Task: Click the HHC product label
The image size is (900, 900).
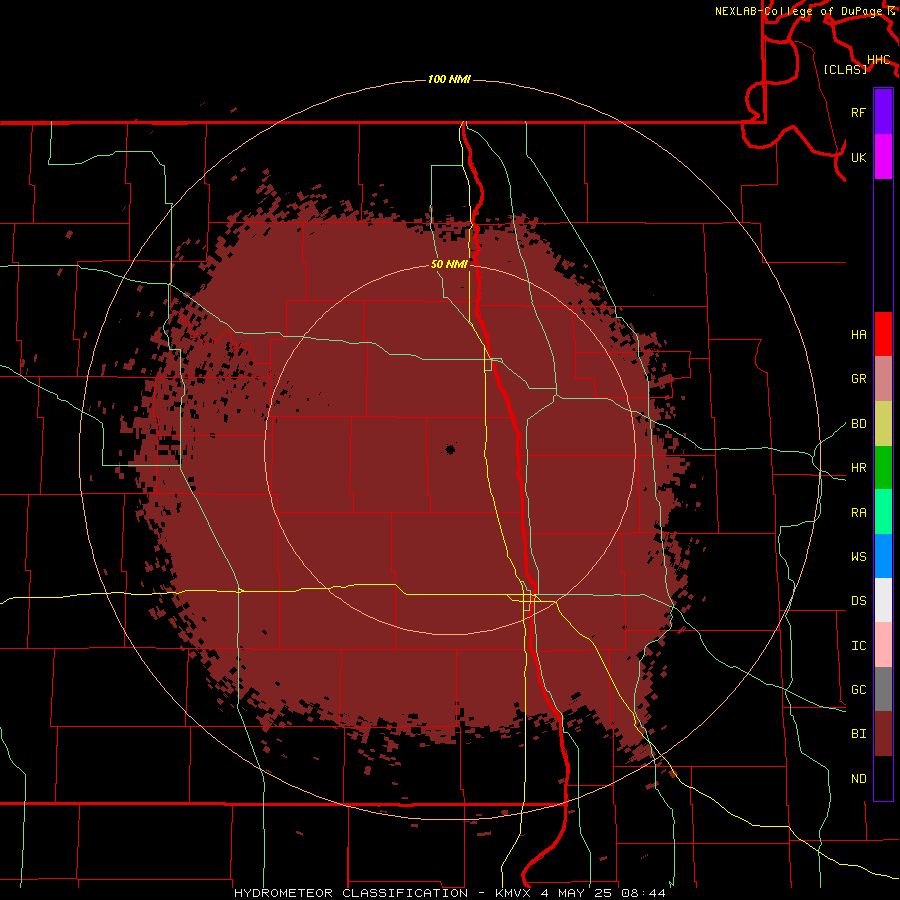Action: (x=879, y=60)
